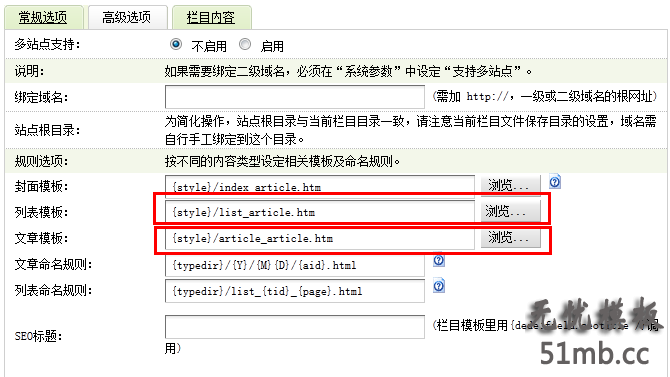Click the 绑定域名 label

click(41, 97)
